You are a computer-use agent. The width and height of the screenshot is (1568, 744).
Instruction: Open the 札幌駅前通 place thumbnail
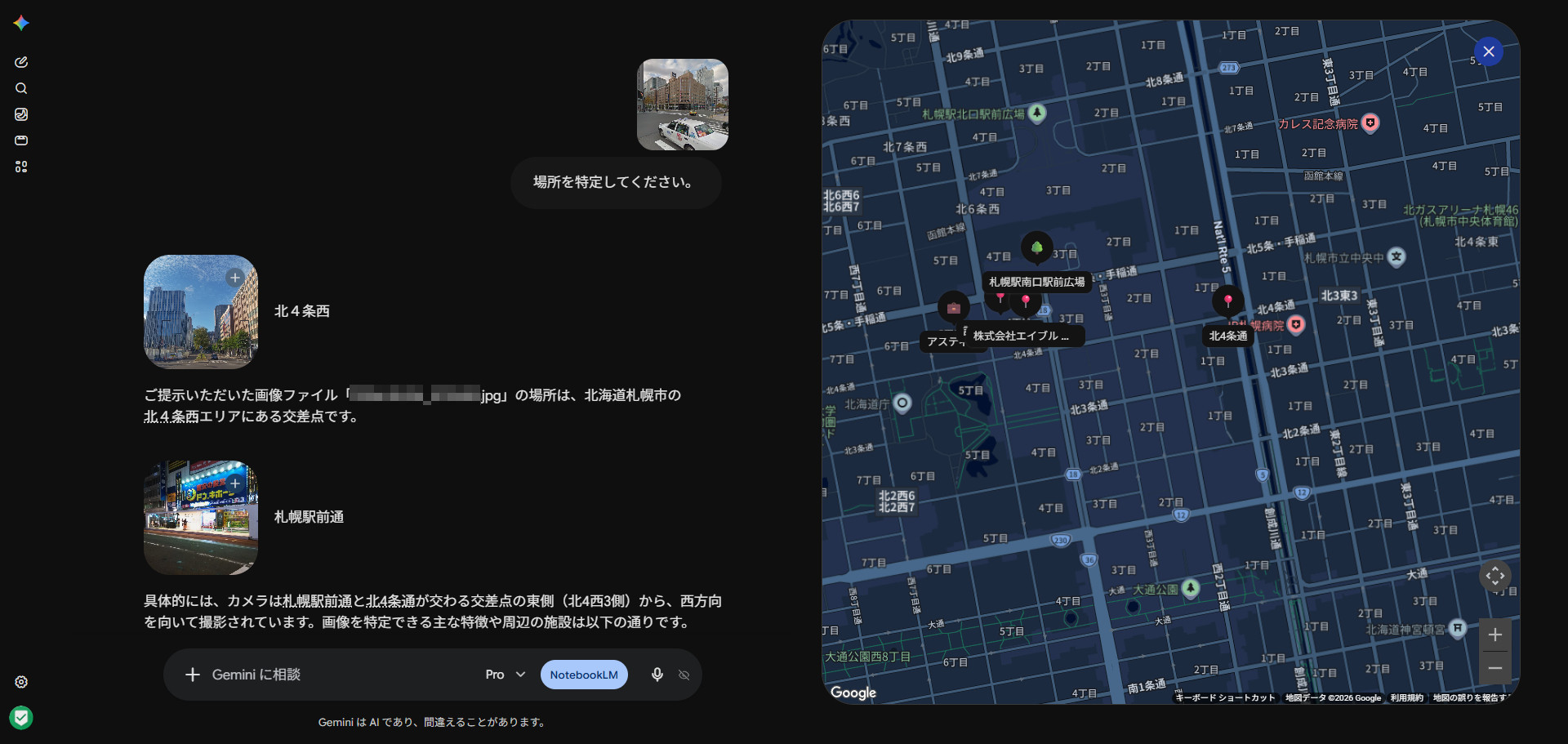tap(201, 518)
